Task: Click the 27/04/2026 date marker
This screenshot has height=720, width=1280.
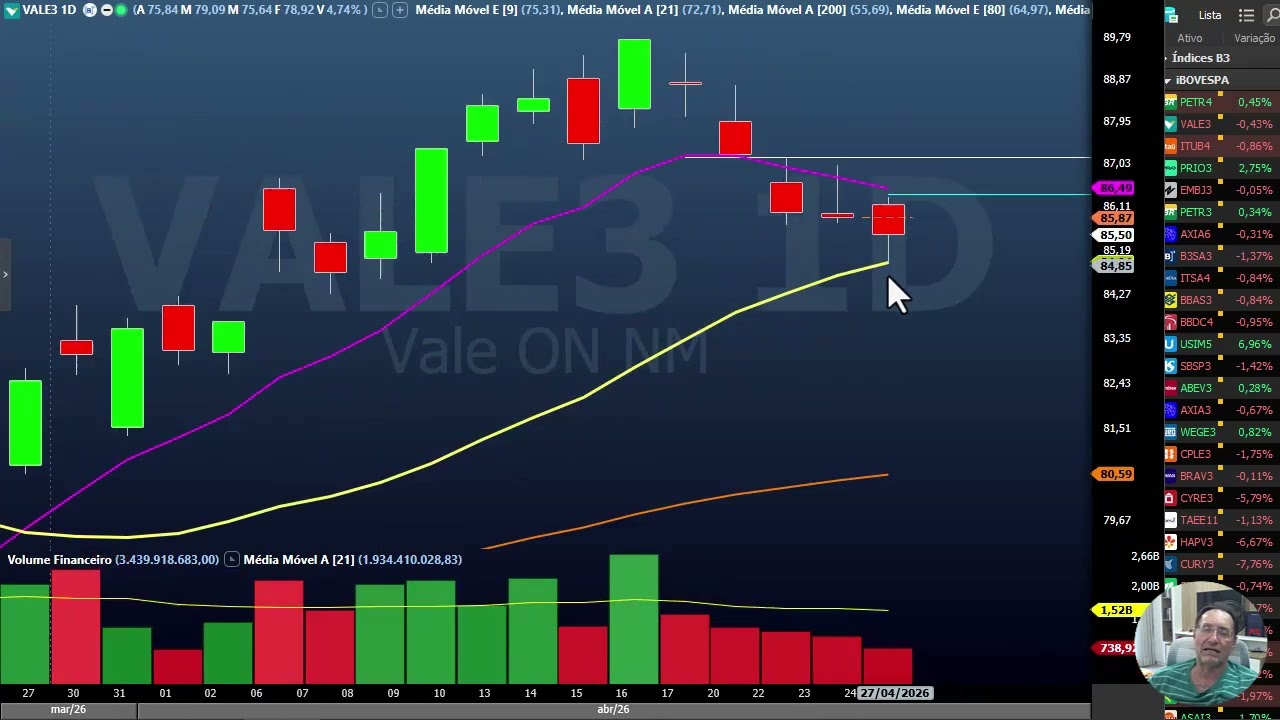Action: (895, 693)
